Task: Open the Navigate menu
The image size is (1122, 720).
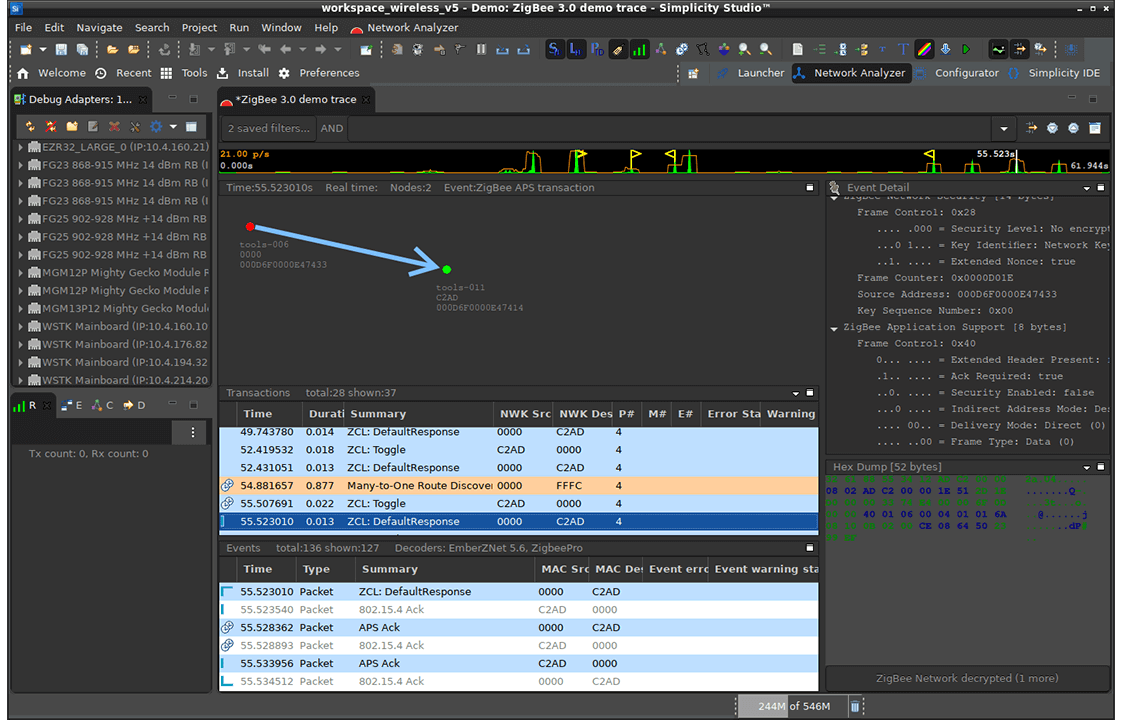Action: click(x=99, y=27)
